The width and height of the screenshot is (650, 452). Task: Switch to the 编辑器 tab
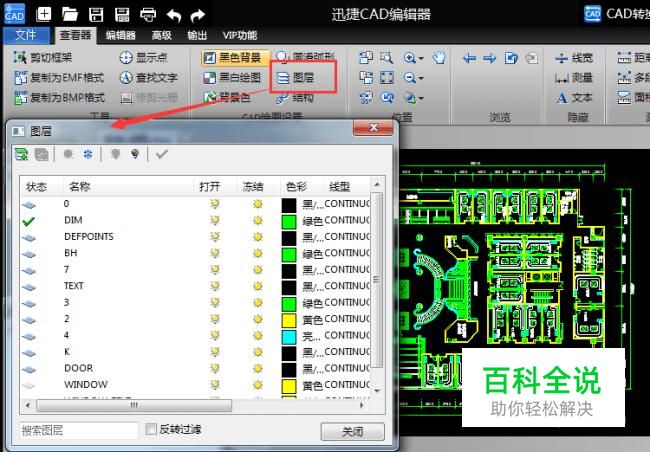point(121,34)
